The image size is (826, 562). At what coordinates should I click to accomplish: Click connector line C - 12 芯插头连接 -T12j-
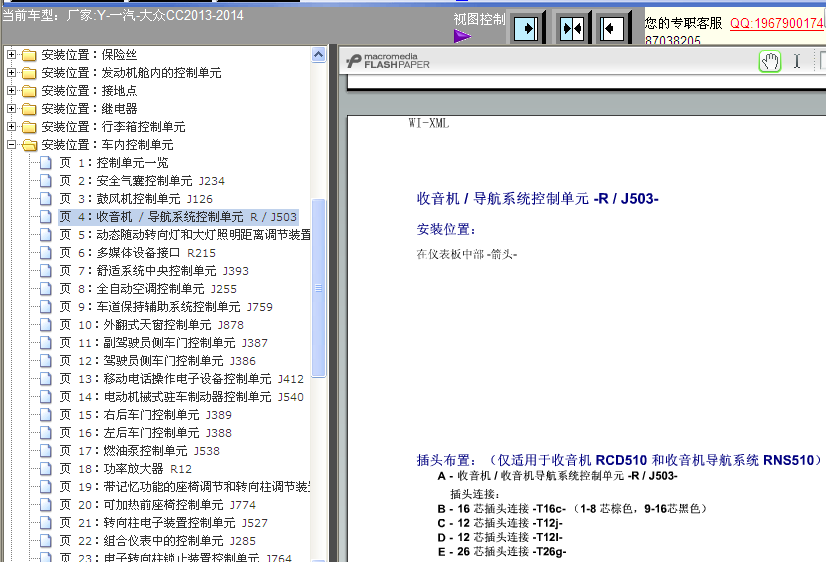(x=500, y=523)
